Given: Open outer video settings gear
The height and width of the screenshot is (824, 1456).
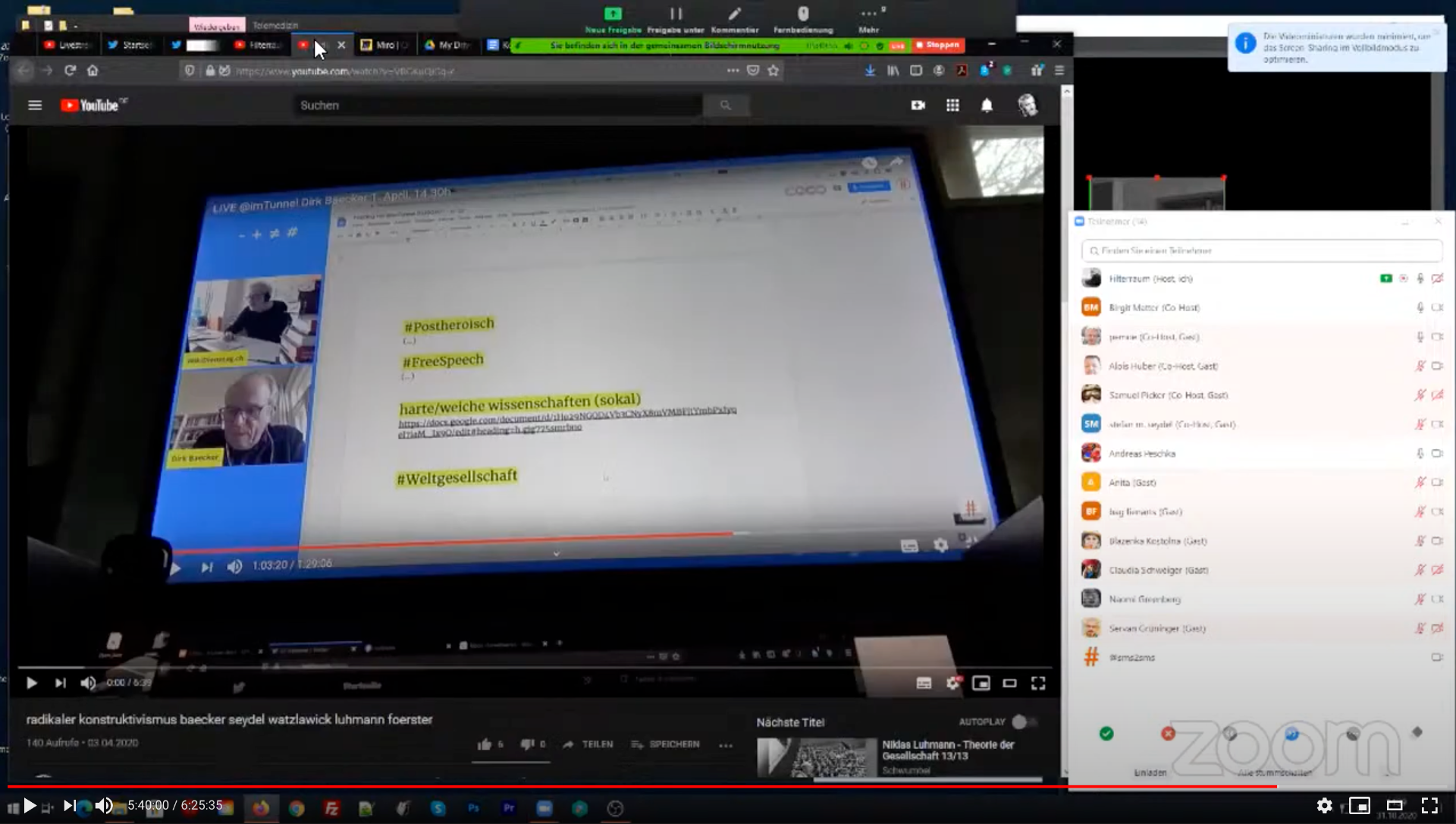Looking at the screenshot, I should 1324,806.
